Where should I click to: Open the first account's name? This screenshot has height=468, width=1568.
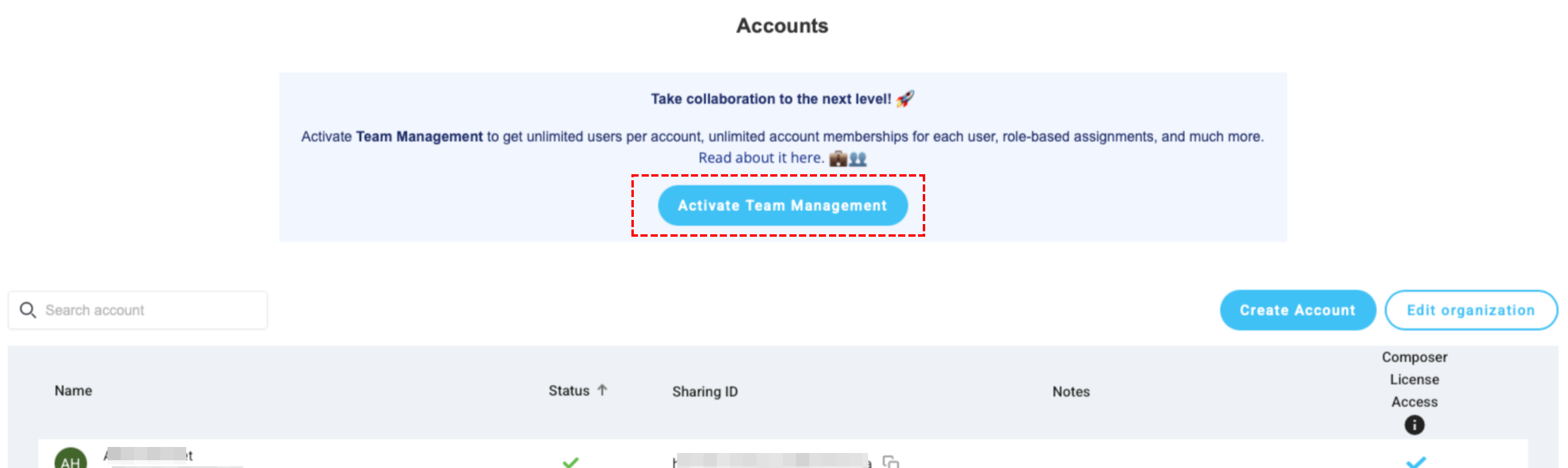148,455
